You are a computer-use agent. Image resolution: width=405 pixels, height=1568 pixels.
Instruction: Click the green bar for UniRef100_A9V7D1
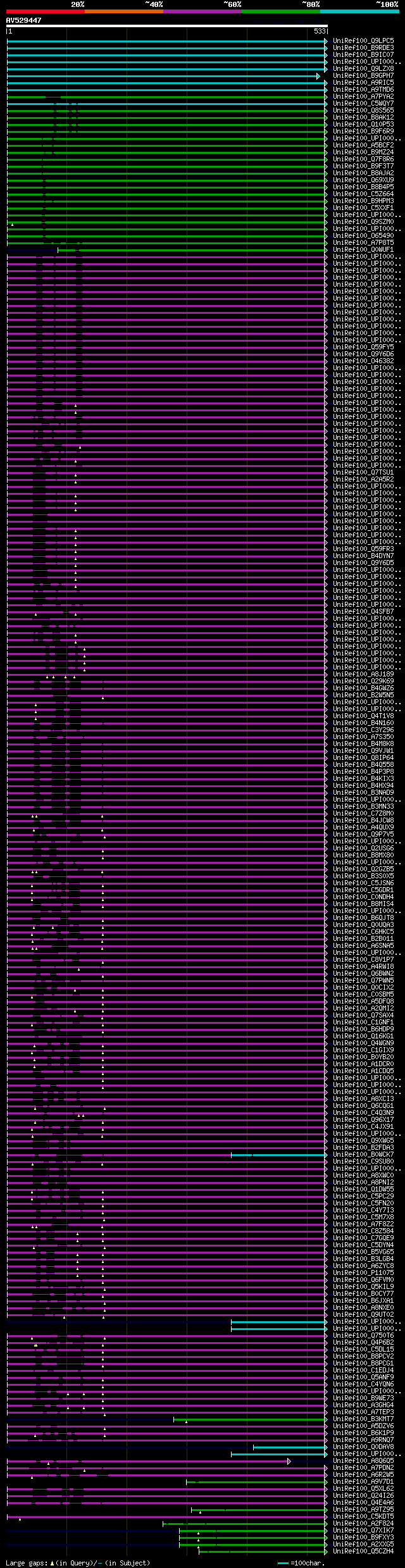[257, 1482]
